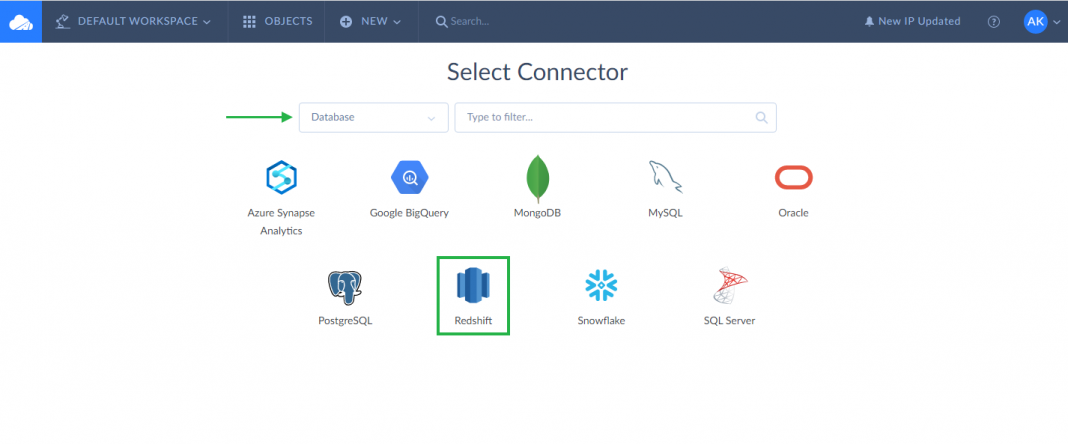1068x444 pixels.
Task: Select the MySQL dolphin icon
Action: (665, 179)
